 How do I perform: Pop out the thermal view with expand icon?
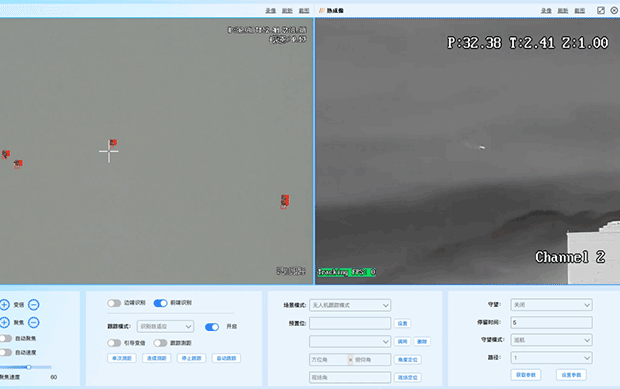601,11
